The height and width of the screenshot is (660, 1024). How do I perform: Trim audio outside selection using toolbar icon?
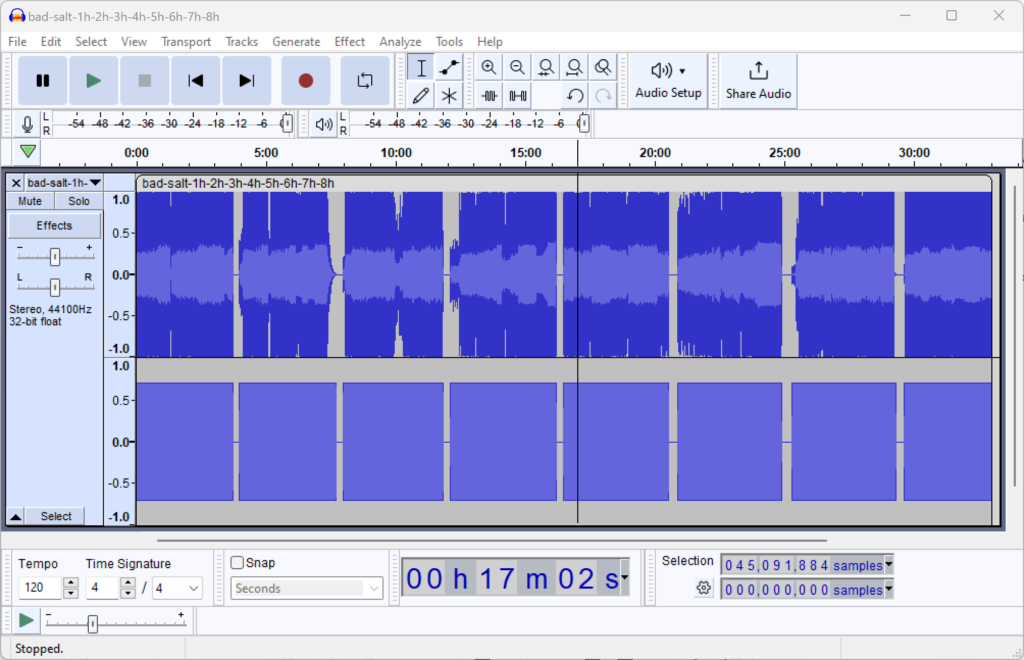[x=488, y=95]
